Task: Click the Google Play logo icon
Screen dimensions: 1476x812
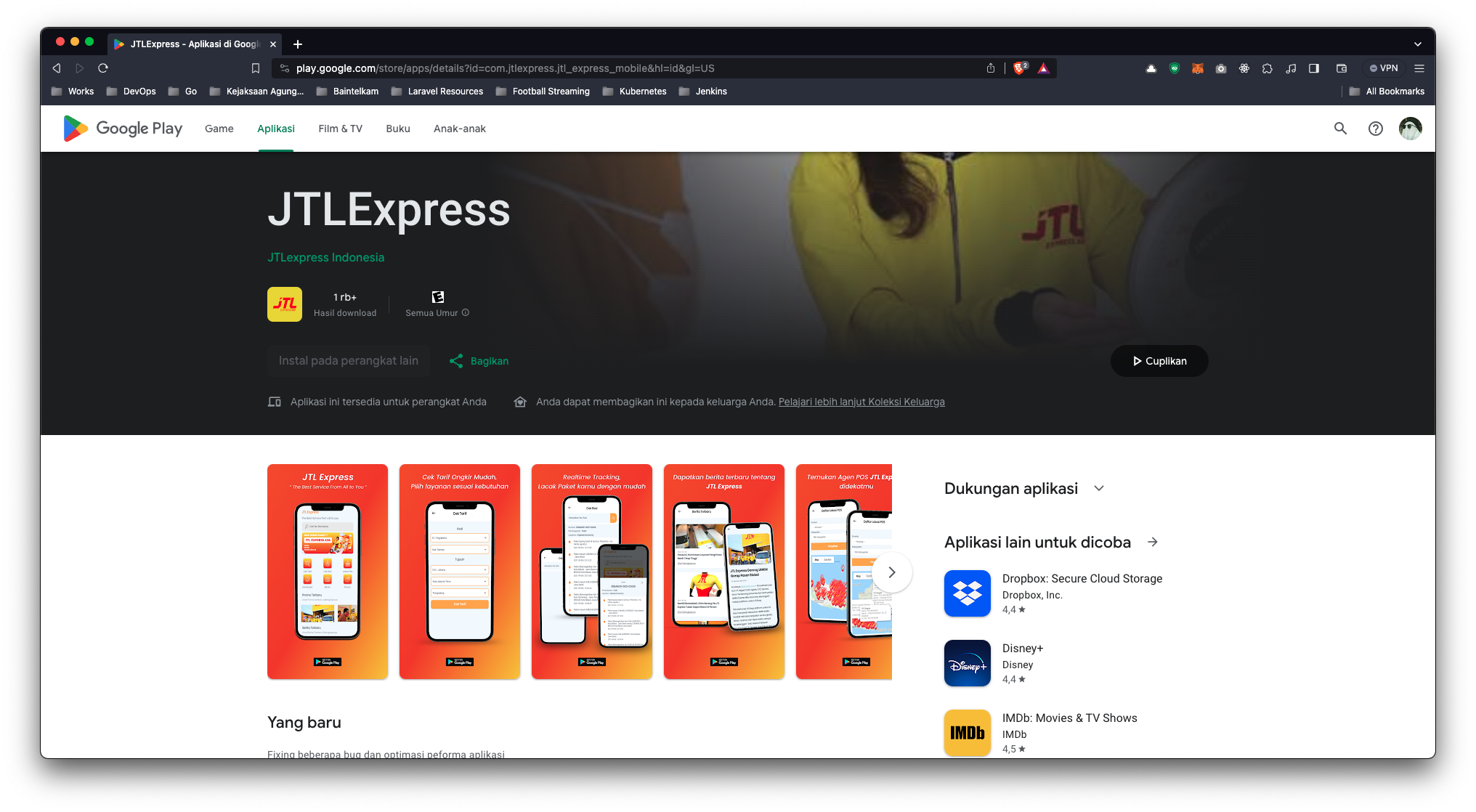Action: 75,128
